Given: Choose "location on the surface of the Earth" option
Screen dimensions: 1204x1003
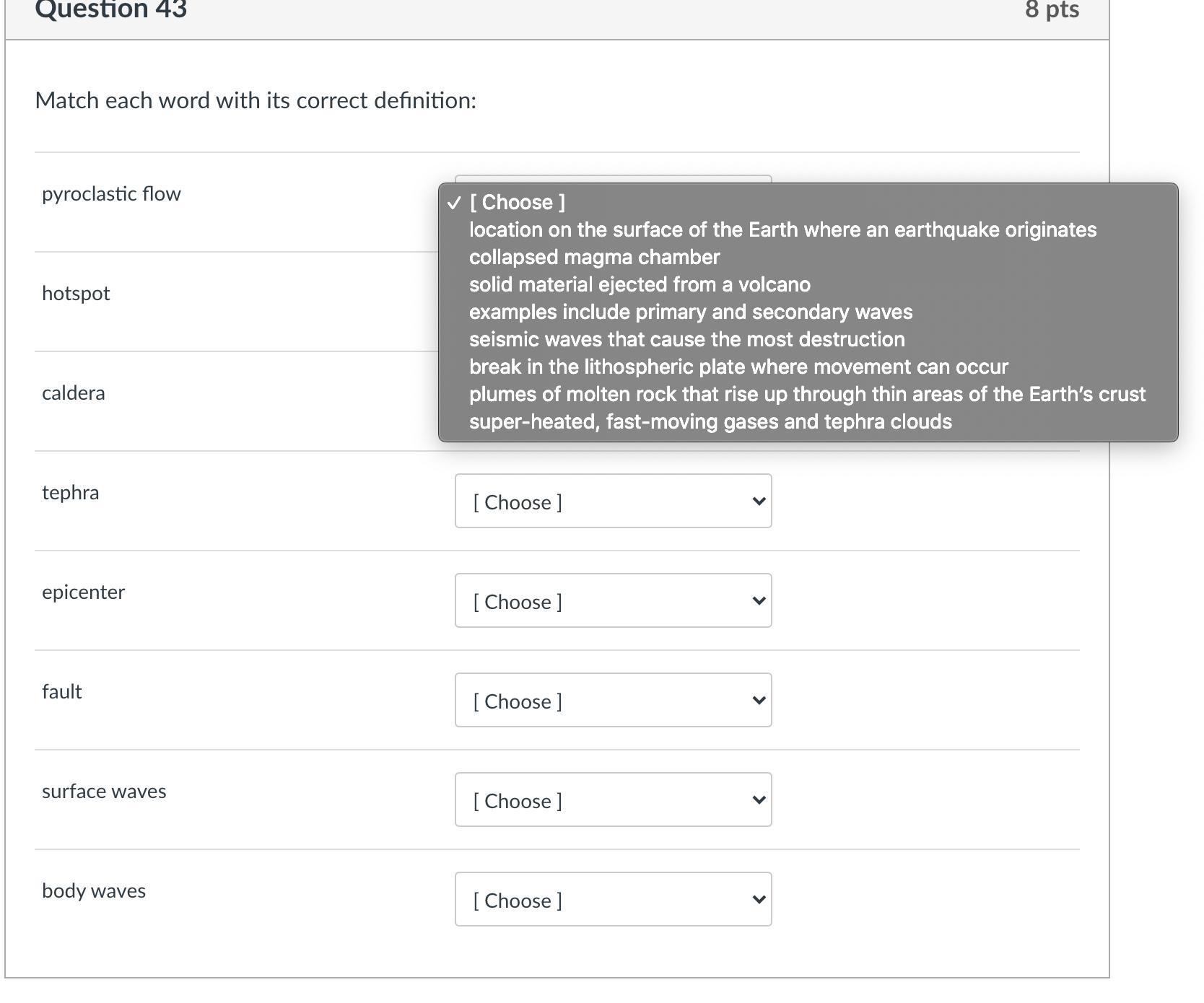Looking at the screenshot, I should pyautogui.click(x=782, y=230).
